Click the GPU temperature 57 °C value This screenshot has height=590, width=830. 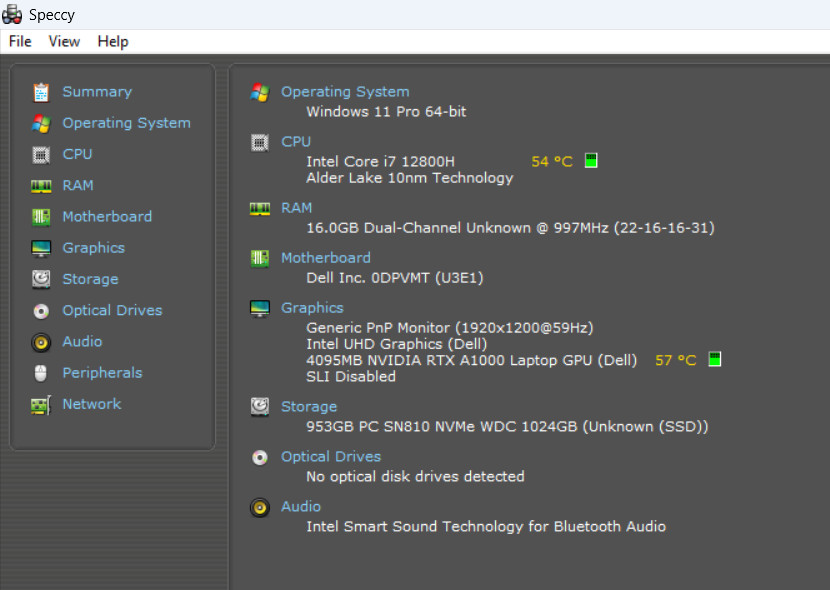675,360
